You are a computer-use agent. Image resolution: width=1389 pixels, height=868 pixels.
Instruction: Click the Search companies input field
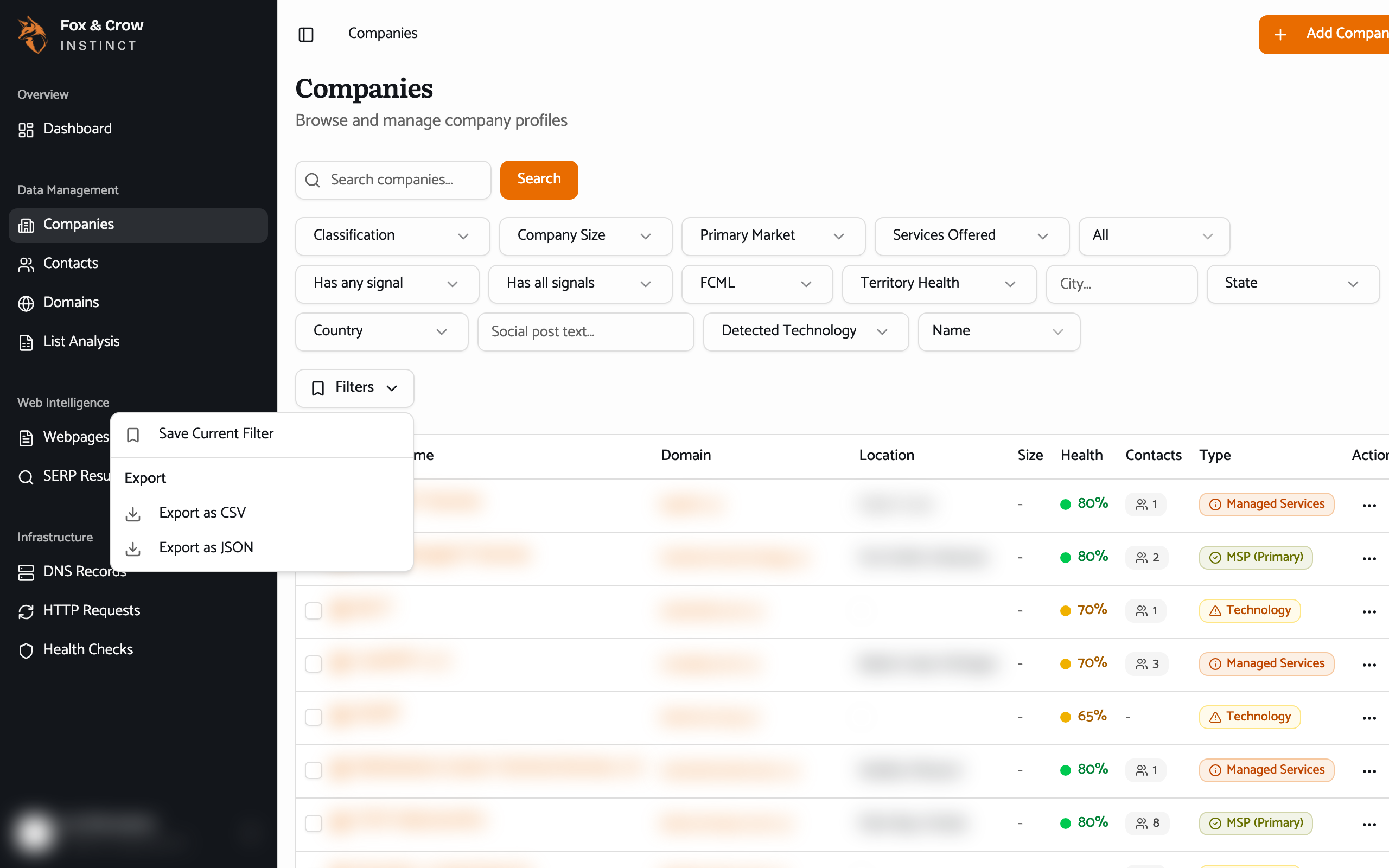tap(393, 180)
